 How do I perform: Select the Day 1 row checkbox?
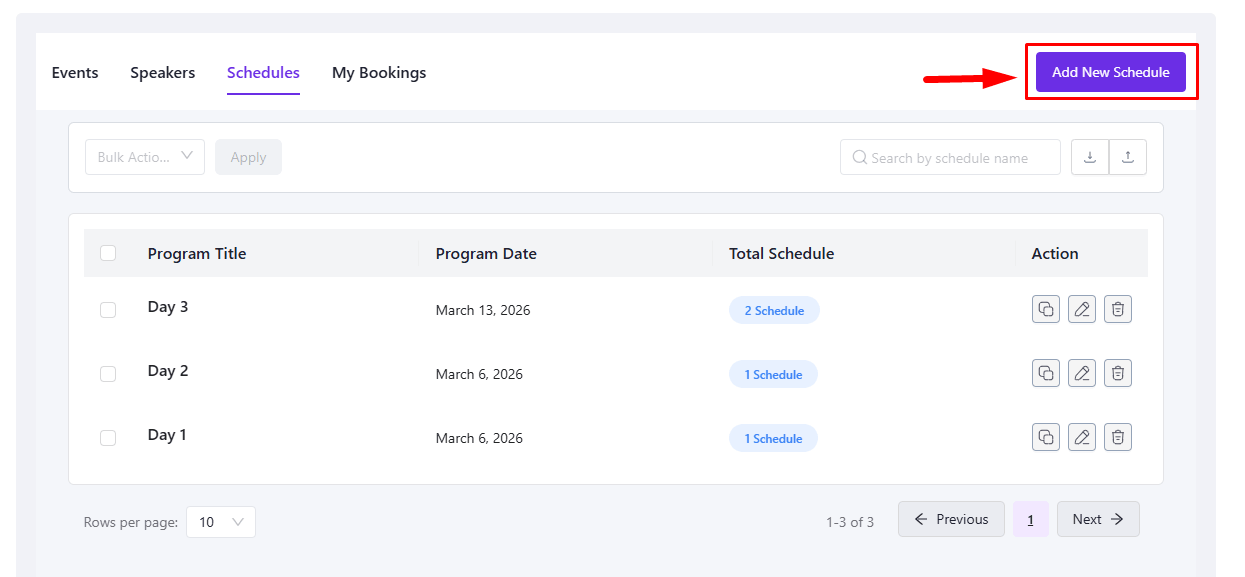click(108, 438)
